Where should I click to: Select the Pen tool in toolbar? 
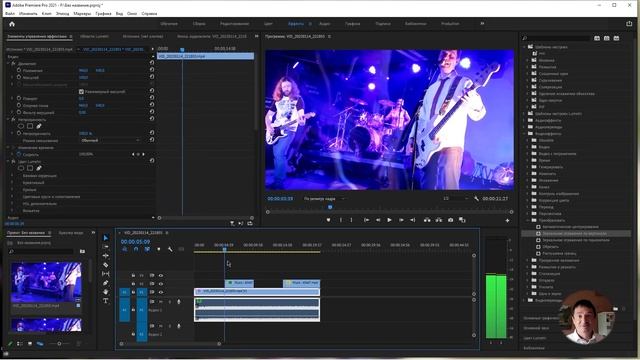pos(106,283)
